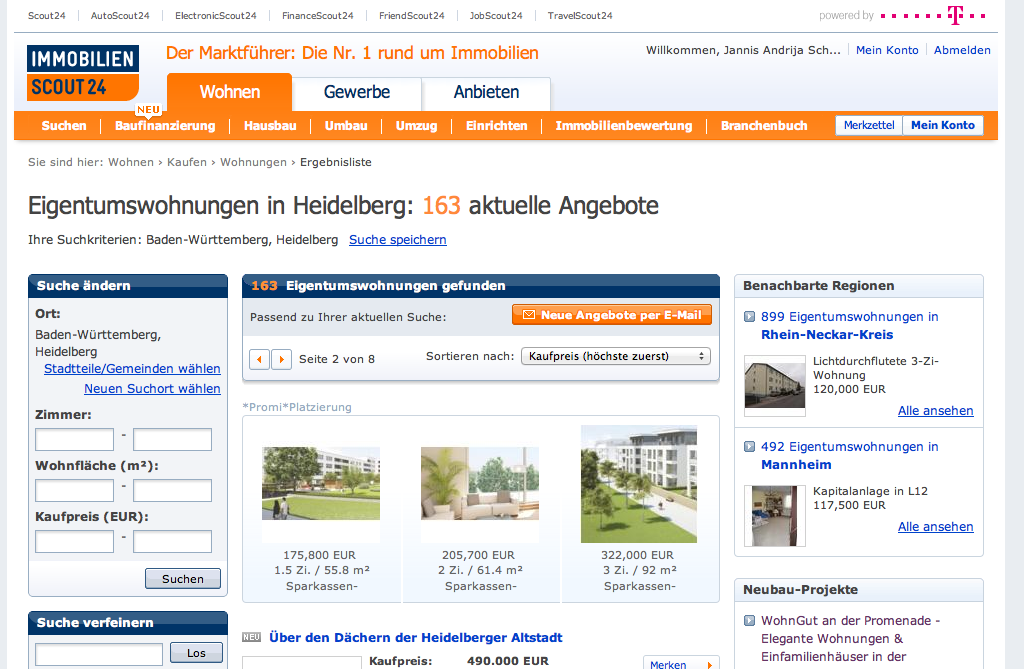1024x669 pixels.
Task: Open the Einrichten menu item
Action: (496, 125)
